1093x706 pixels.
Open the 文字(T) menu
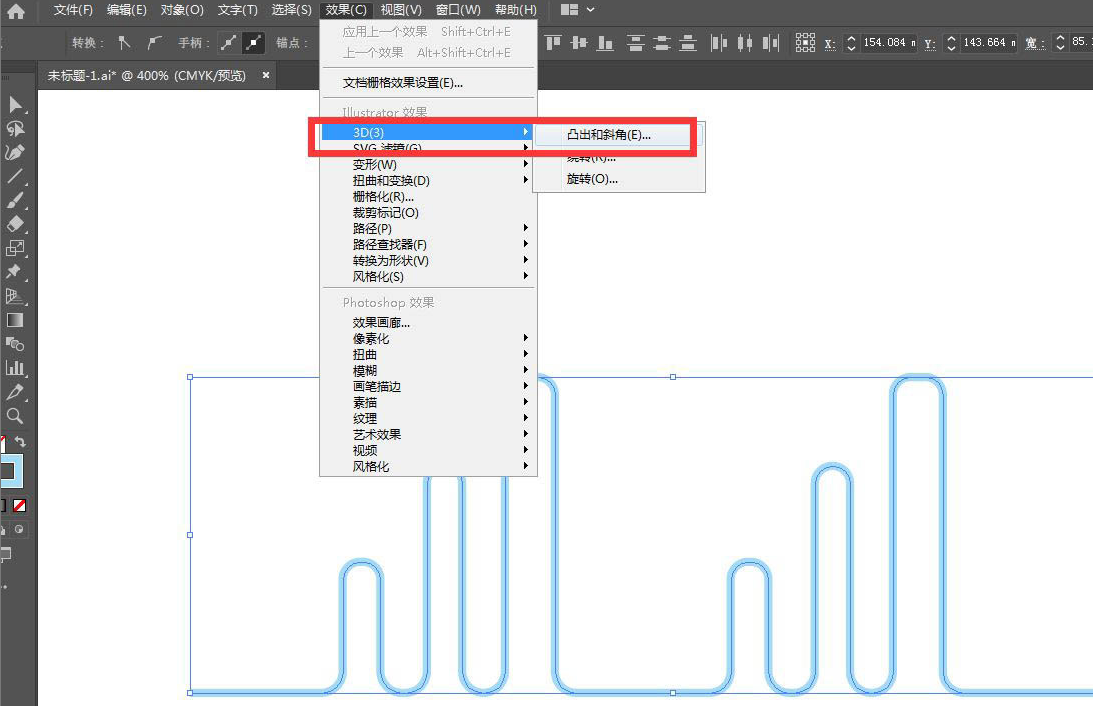[238, 10]
